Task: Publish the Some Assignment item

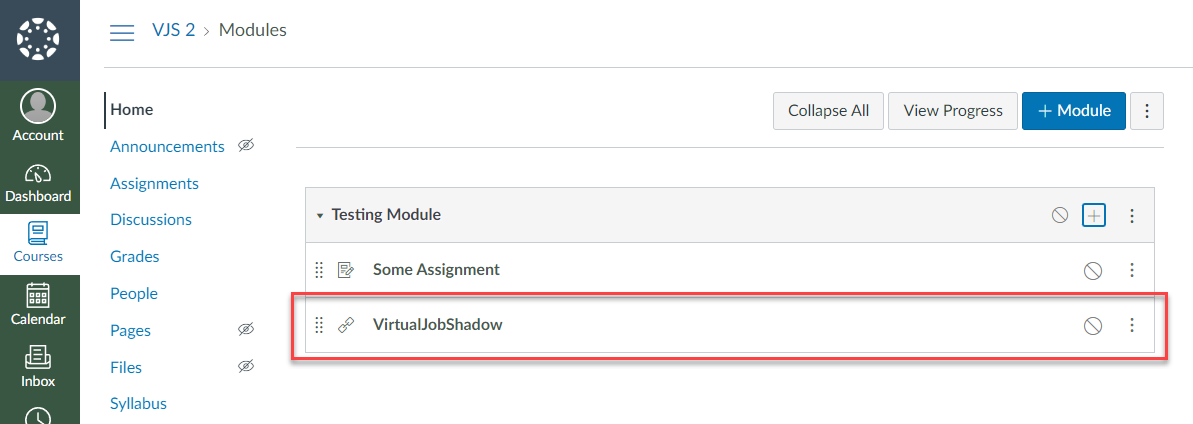Action: tap(1093, 270)
